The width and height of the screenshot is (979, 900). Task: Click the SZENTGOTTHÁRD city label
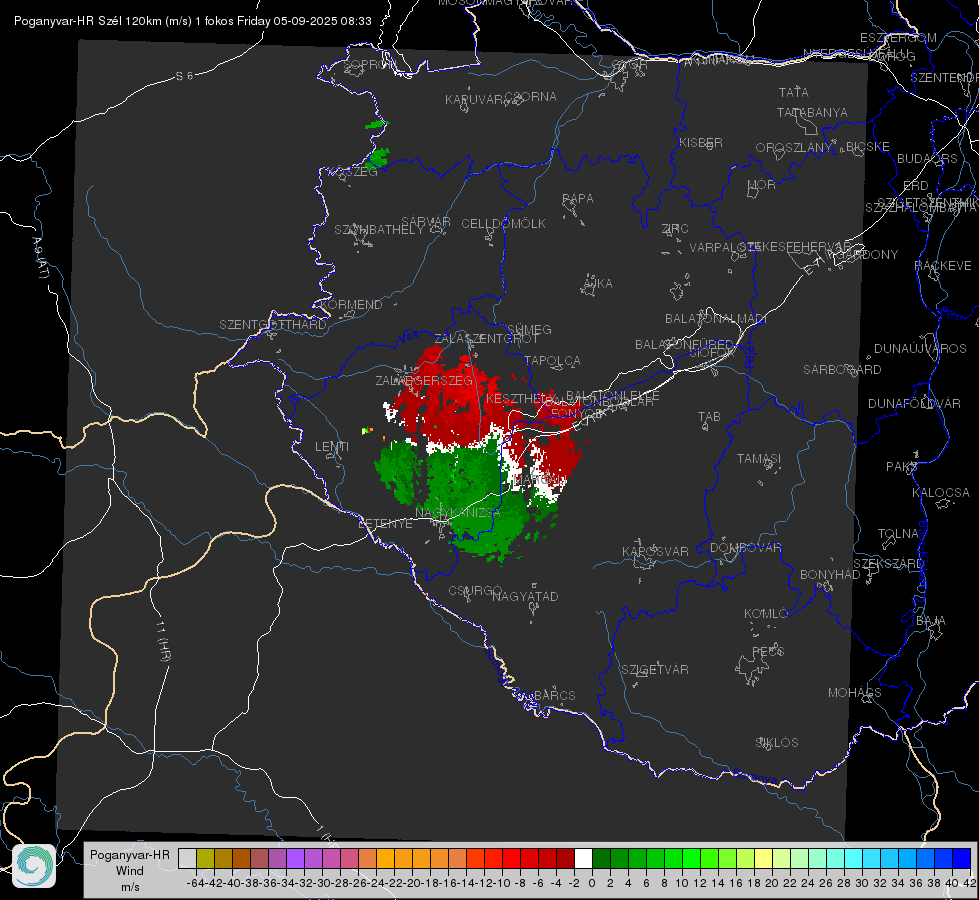point(273,325)
